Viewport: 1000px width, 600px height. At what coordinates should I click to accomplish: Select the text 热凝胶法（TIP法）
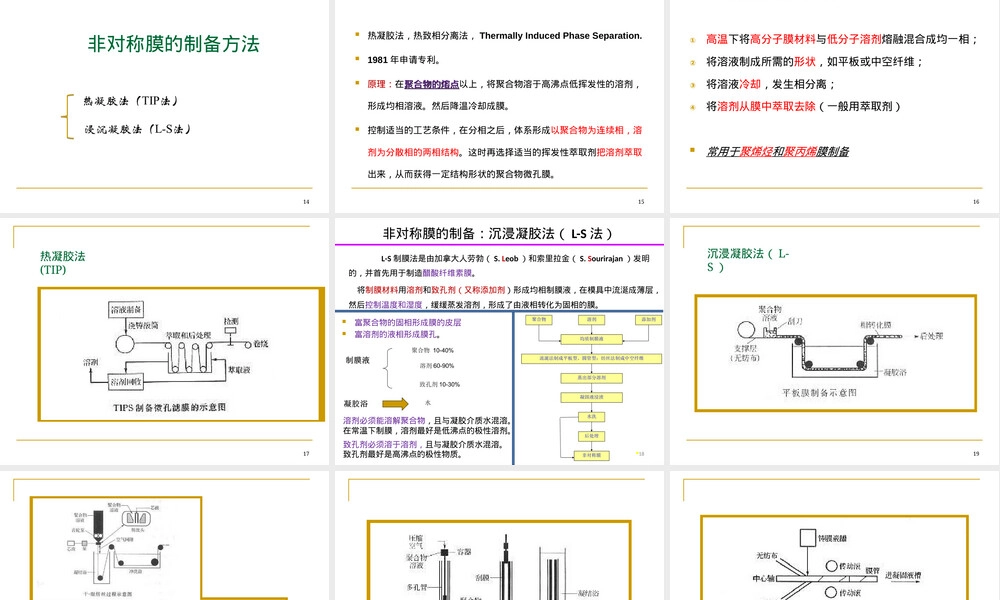(x=131, y=101)
